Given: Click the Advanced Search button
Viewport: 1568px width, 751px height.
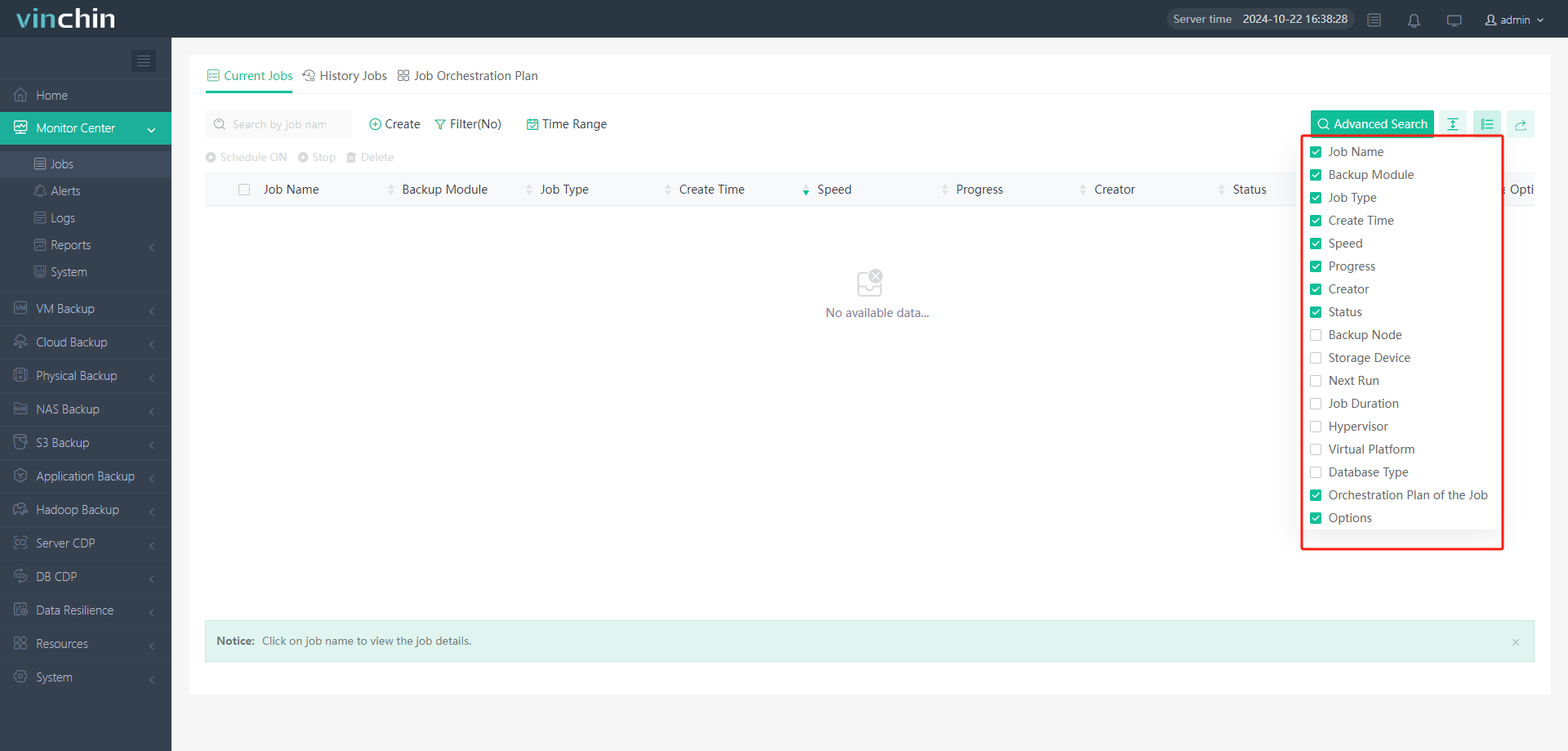Looking at the screenshot, I should pos(1372,124).
